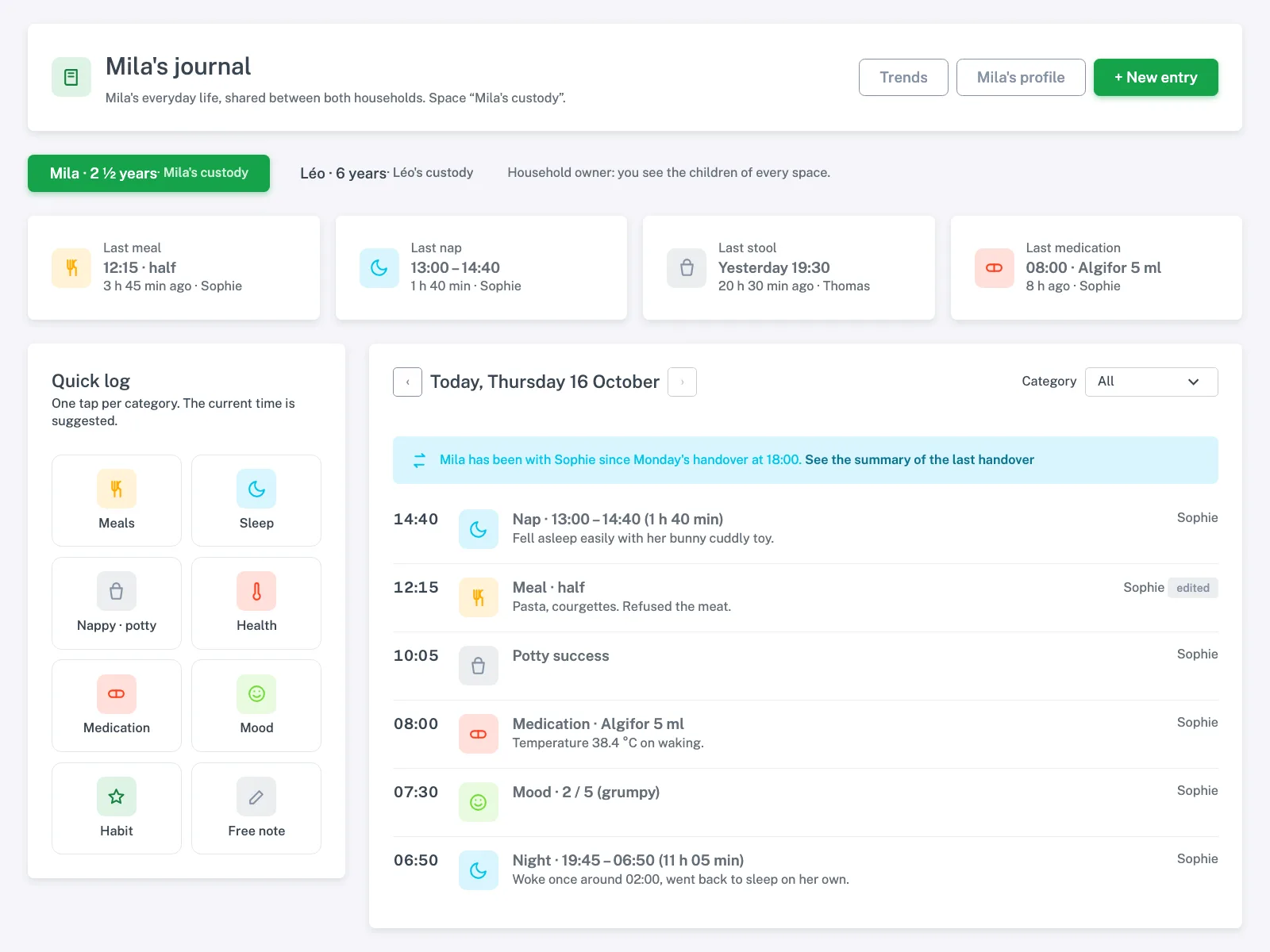1270x952 pixels.
Task: Create a new entry with + New entry
Action: coord(1156,77)
